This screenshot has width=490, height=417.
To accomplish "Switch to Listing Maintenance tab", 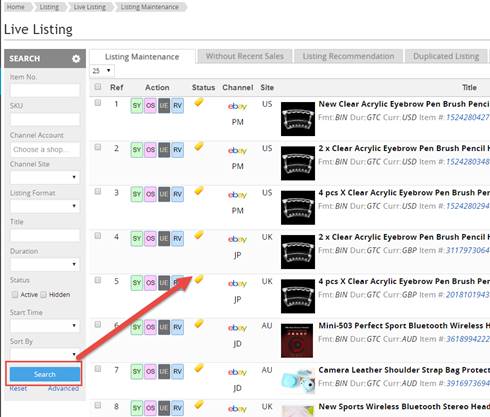I will click(142, 57).
